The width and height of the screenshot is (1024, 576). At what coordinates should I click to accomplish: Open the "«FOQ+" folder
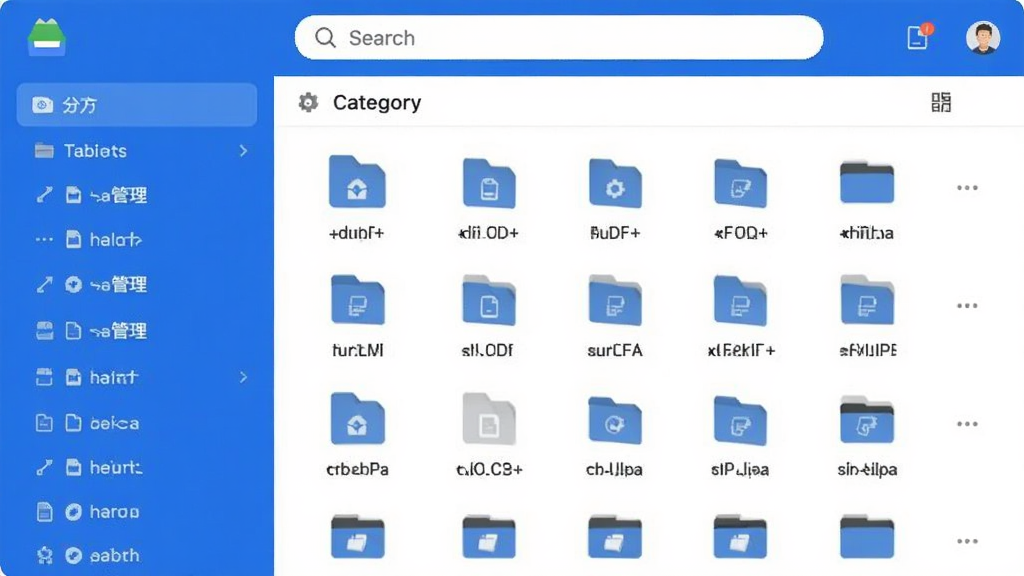741,184
